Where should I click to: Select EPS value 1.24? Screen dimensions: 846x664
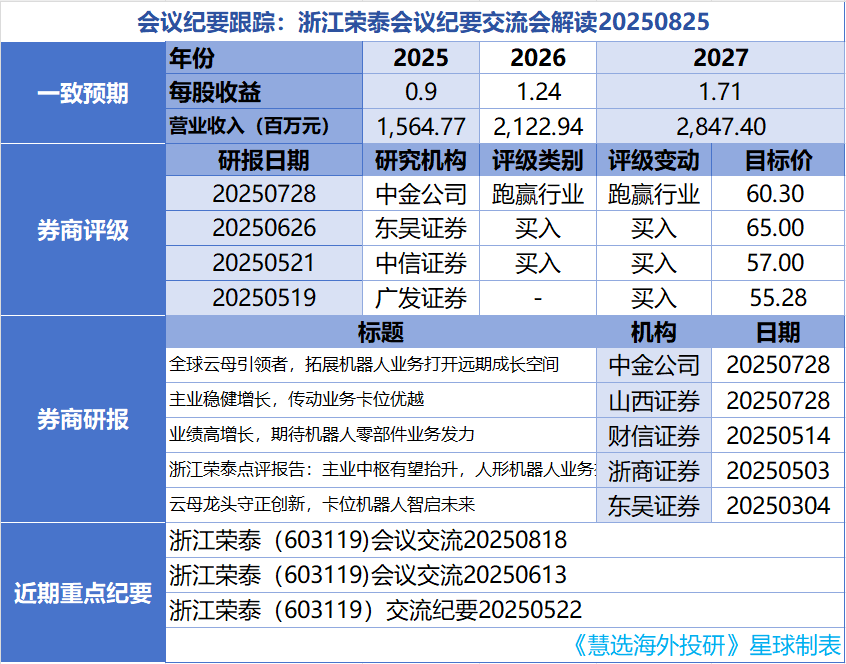pyautogui.click(x=538, y=92)
